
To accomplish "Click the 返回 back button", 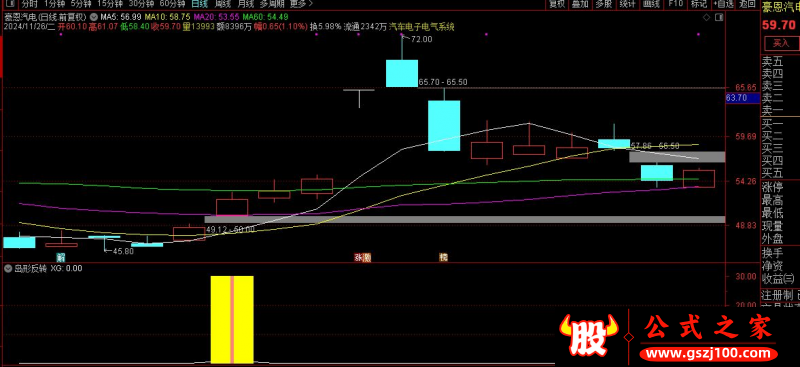I will pyautogui.click(x=747, y=4).
